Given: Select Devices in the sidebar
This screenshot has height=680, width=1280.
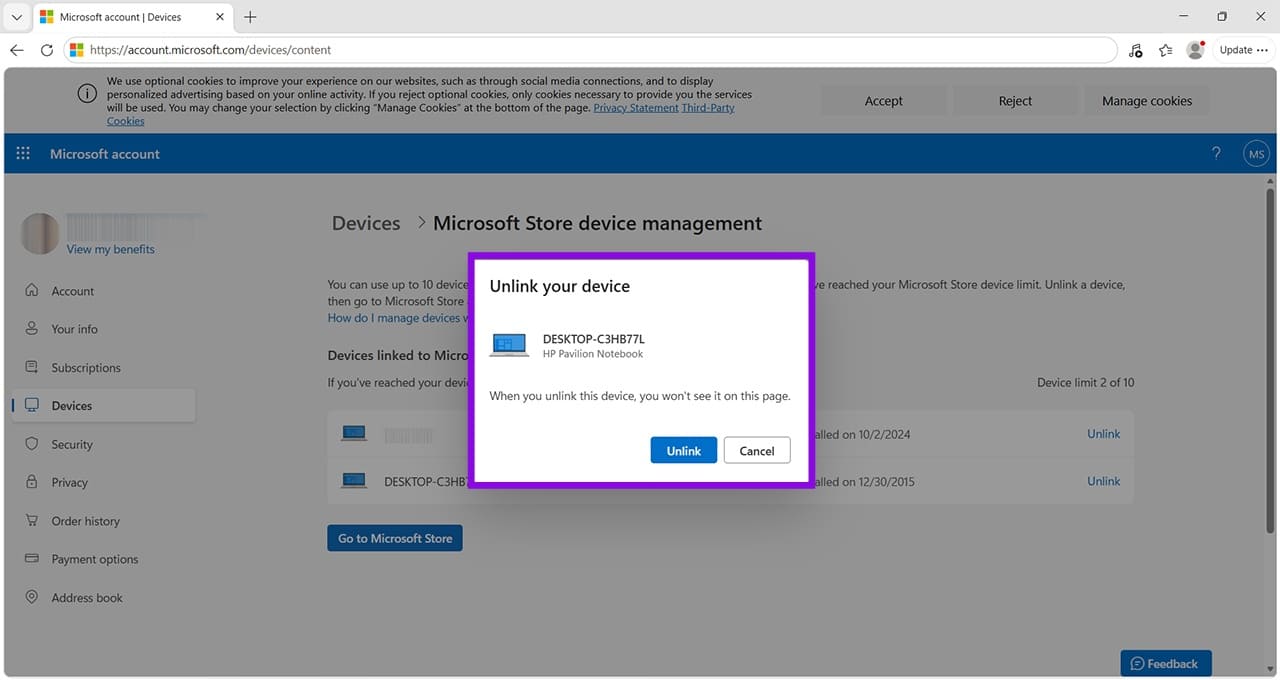Looking at the screenshot, I should [103, 405].
